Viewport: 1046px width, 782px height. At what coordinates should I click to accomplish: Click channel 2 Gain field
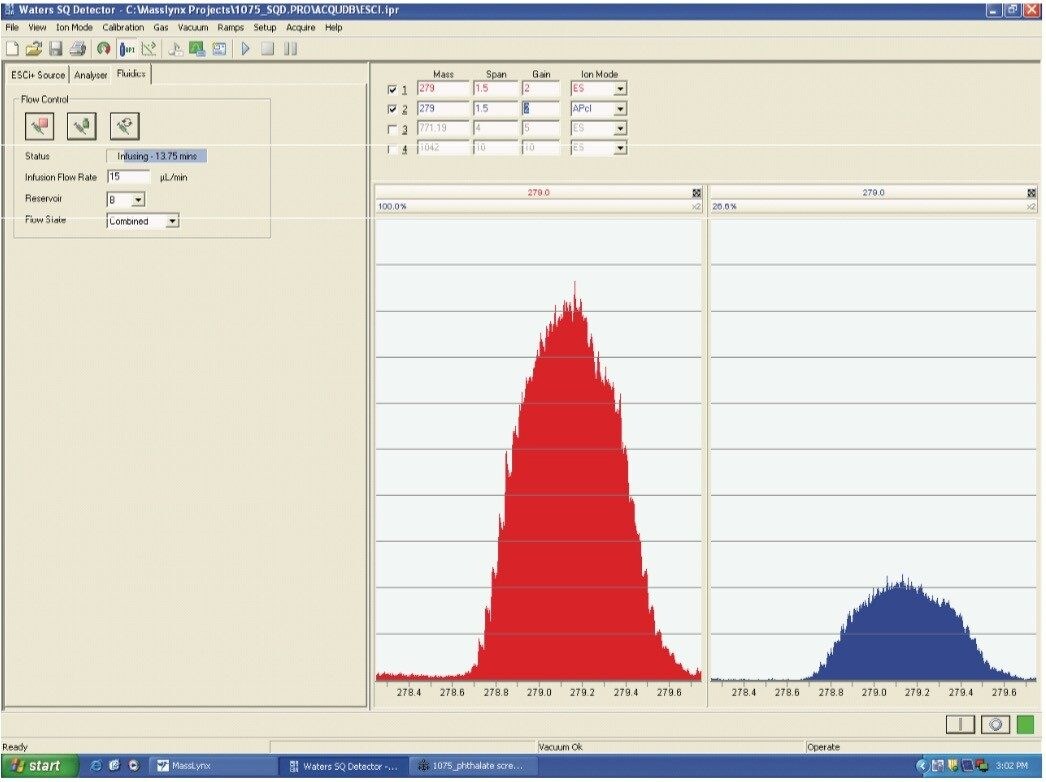coord(541,108)
